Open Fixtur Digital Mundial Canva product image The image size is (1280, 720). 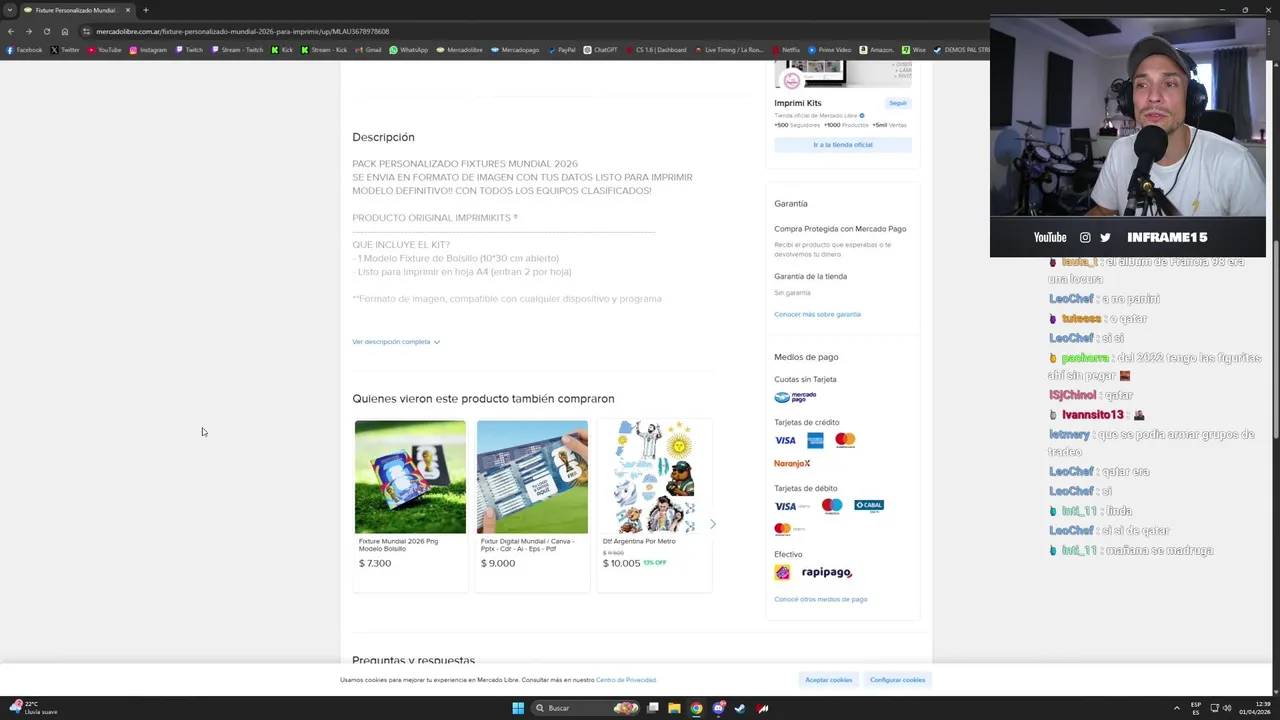tap(532, 477)
